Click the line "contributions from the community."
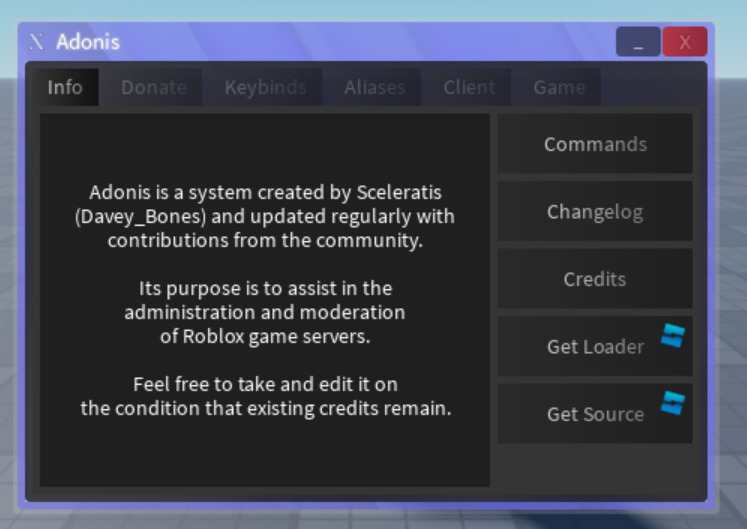The height and width of the screenshot is (529, 747). point(265,240)
